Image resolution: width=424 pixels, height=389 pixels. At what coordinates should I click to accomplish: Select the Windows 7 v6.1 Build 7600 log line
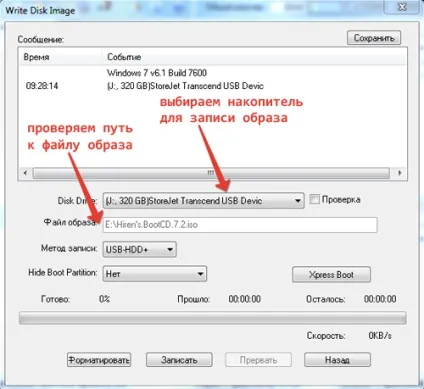click(x=157, y=73)
